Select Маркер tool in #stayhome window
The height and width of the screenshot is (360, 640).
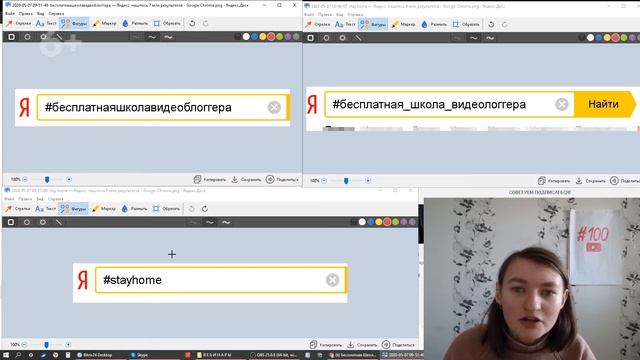coord(104,209)
